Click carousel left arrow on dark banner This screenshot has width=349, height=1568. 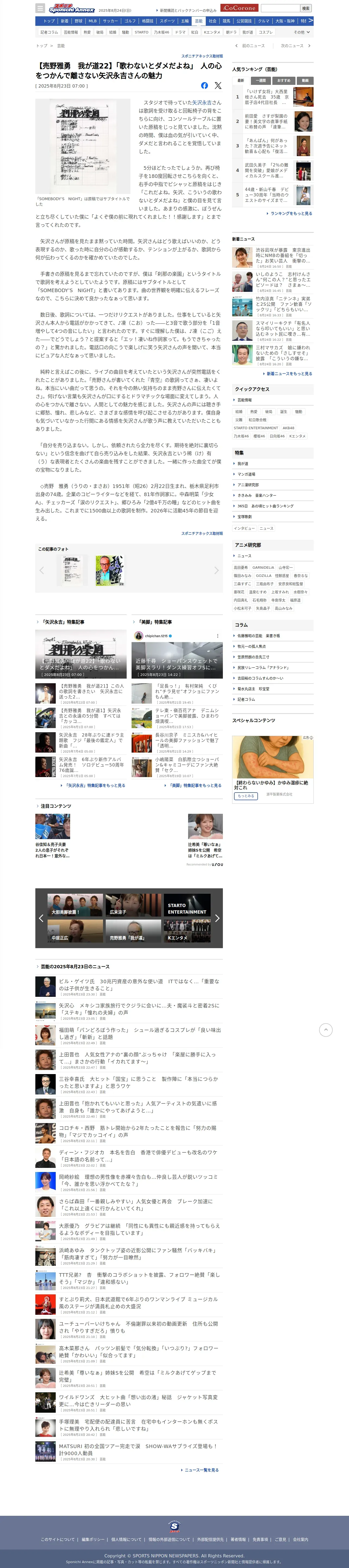click(x=41, y=918)
